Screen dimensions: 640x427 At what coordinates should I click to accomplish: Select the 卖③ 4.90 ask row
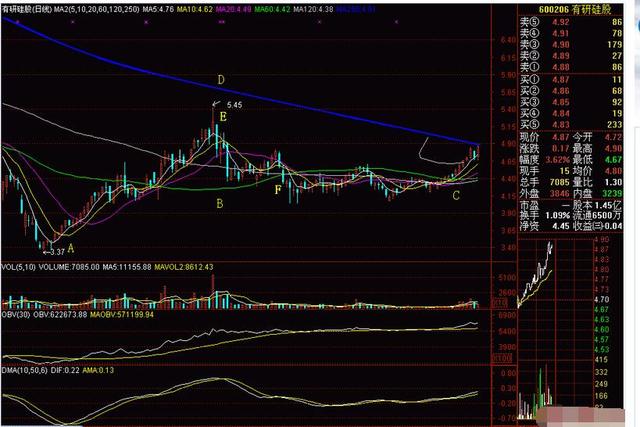[571, 44]
